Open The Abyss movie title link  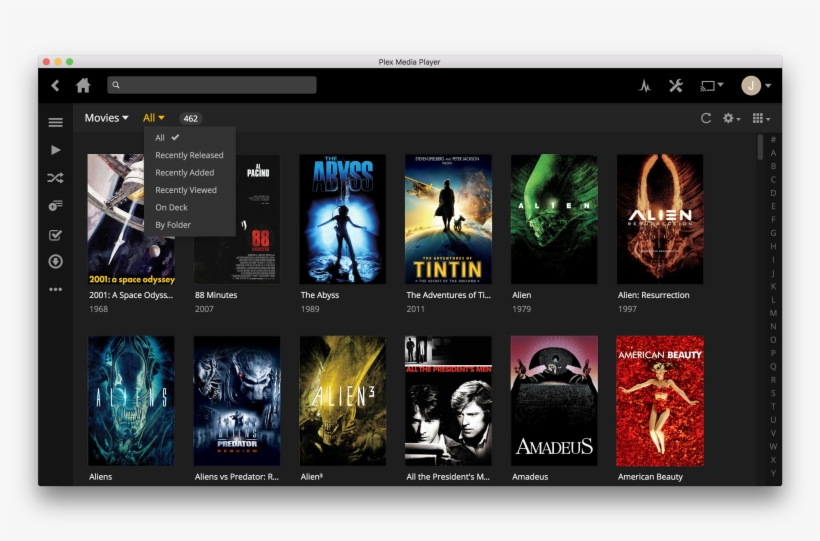[x=320, y=296]
